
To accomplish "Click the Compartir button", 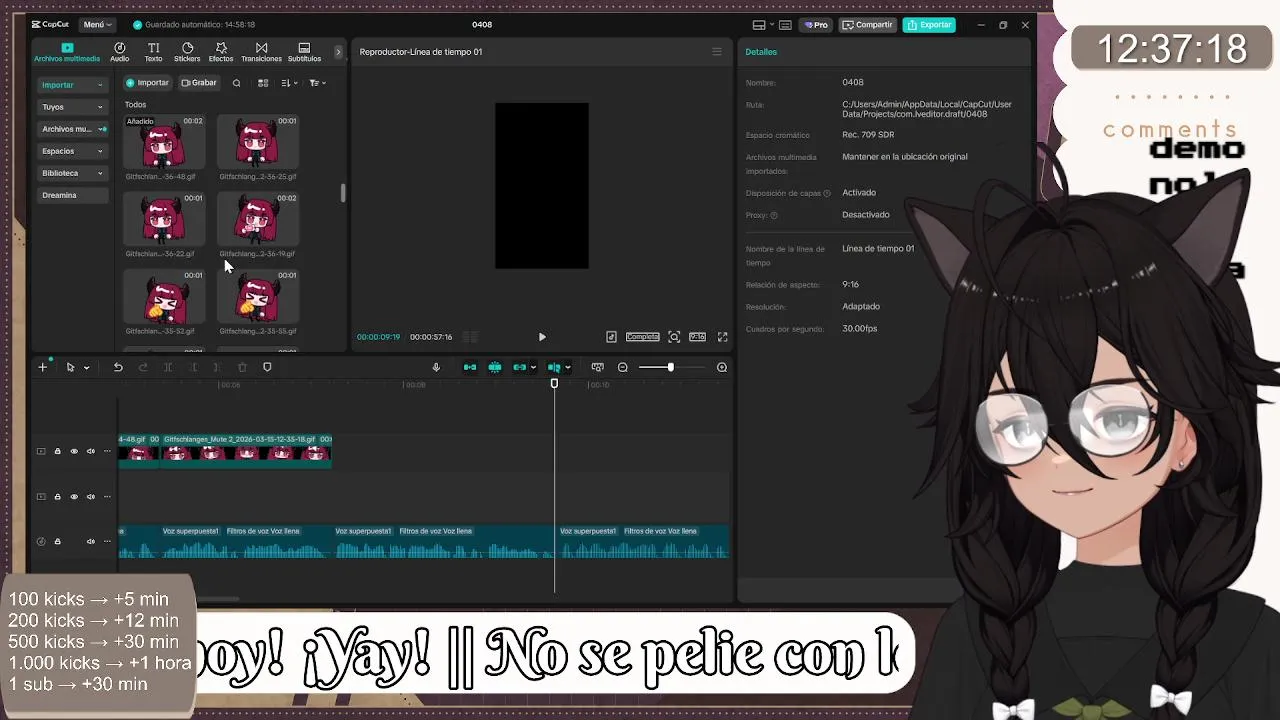I will point(867,24).
